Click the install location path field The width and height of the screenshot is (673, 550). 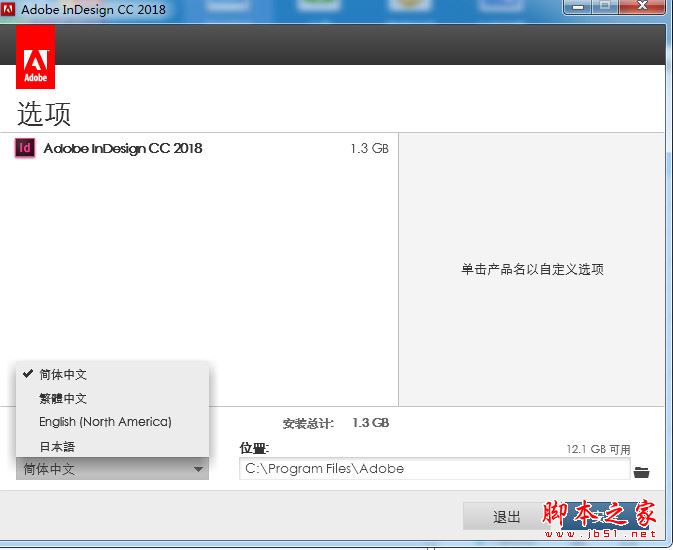[434, 468]
